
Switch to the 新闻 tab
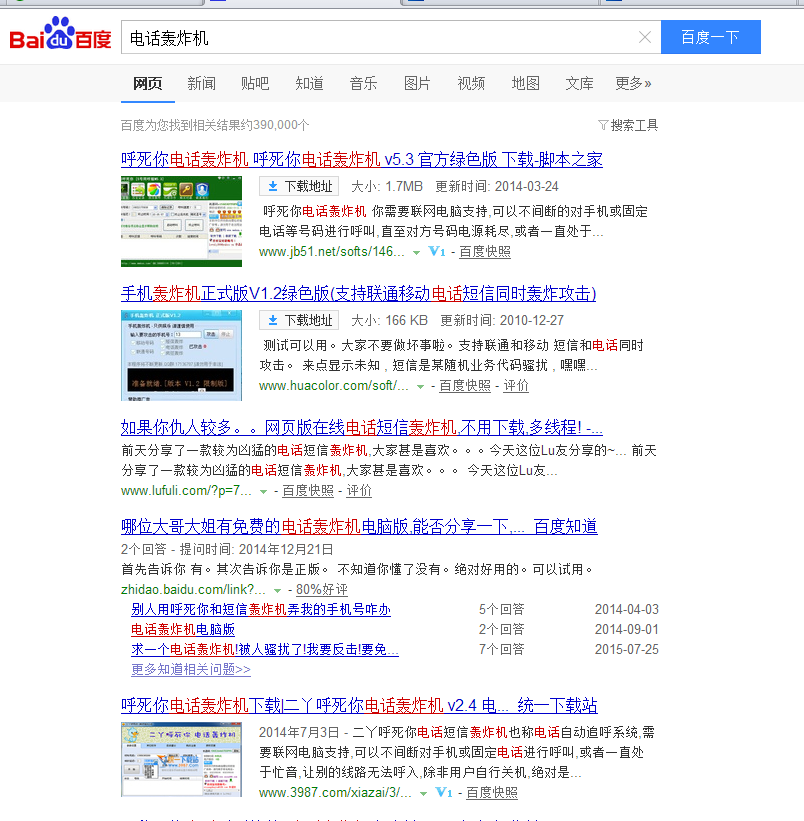pos(202,83)
